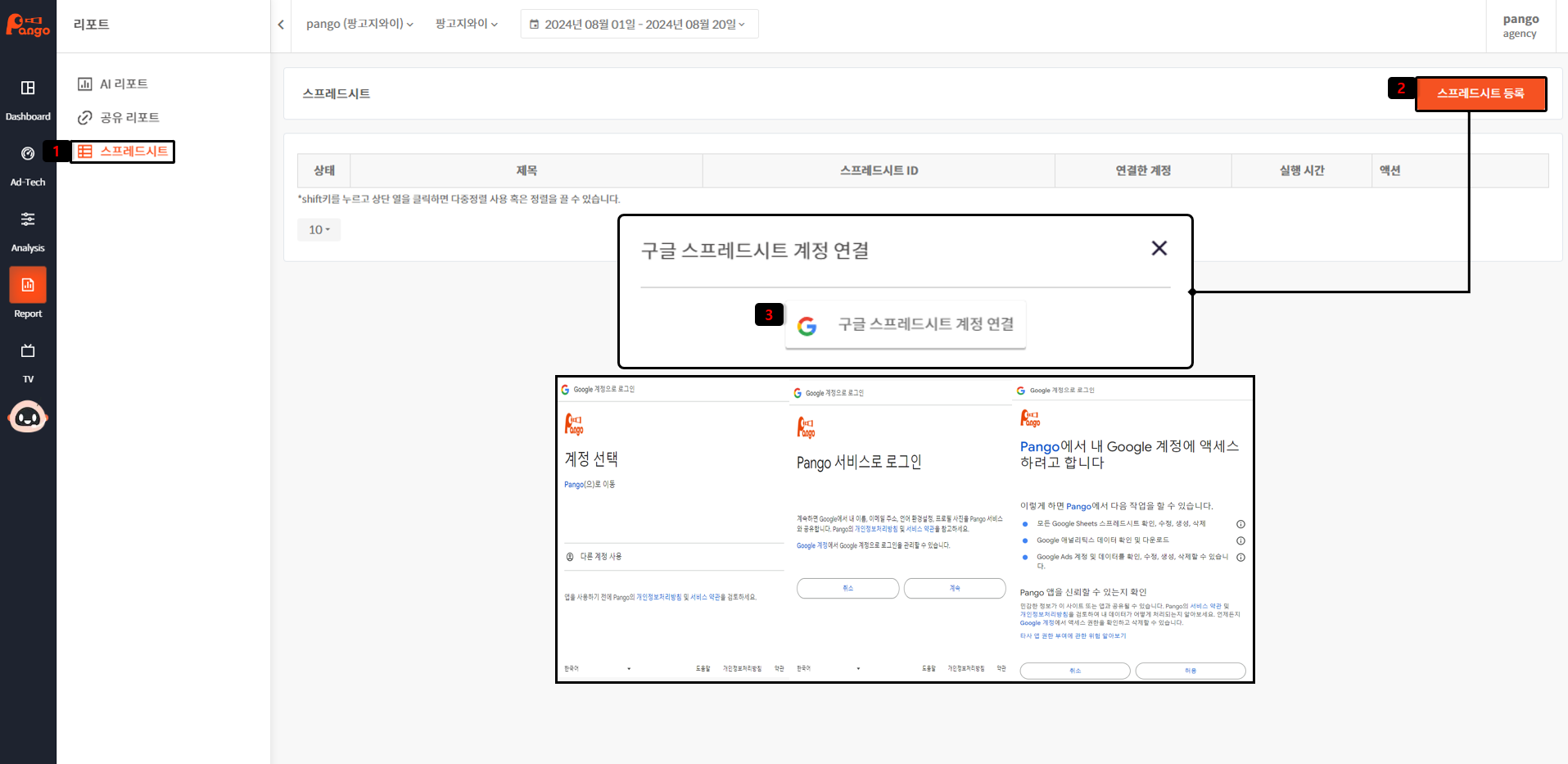
Task: Open the Analysis section icon
Action: tap(28, 219)
